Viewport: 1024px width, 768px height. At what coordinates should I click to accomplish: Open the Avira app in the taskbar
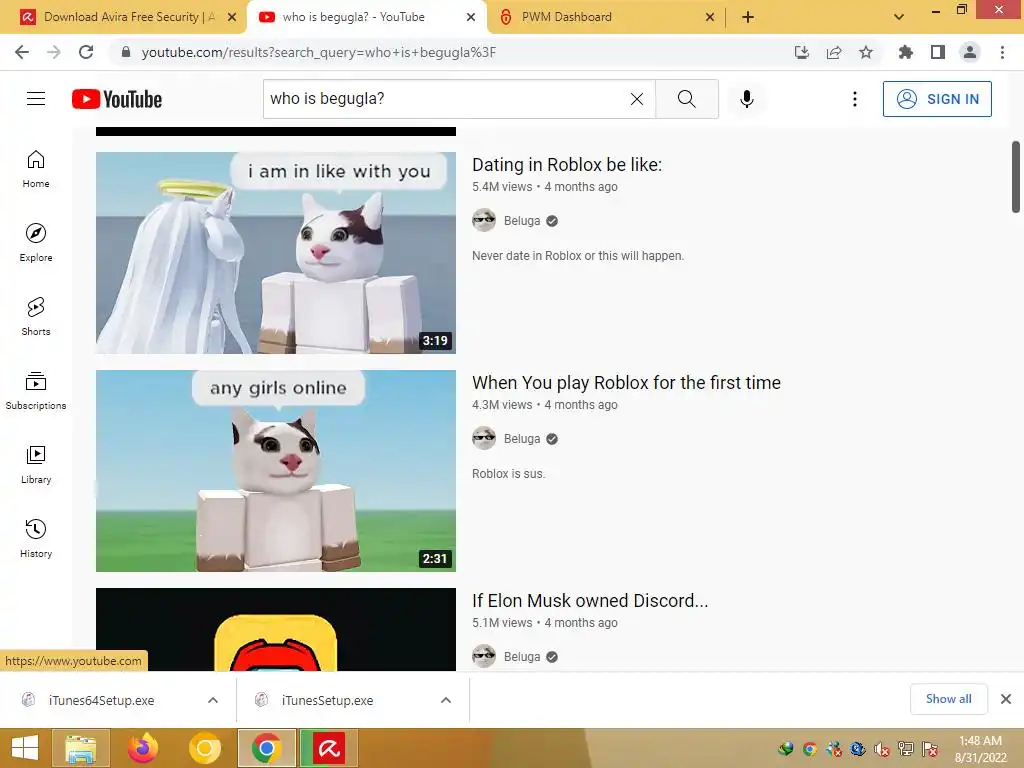pyautogui.click(x=328, y=748)
